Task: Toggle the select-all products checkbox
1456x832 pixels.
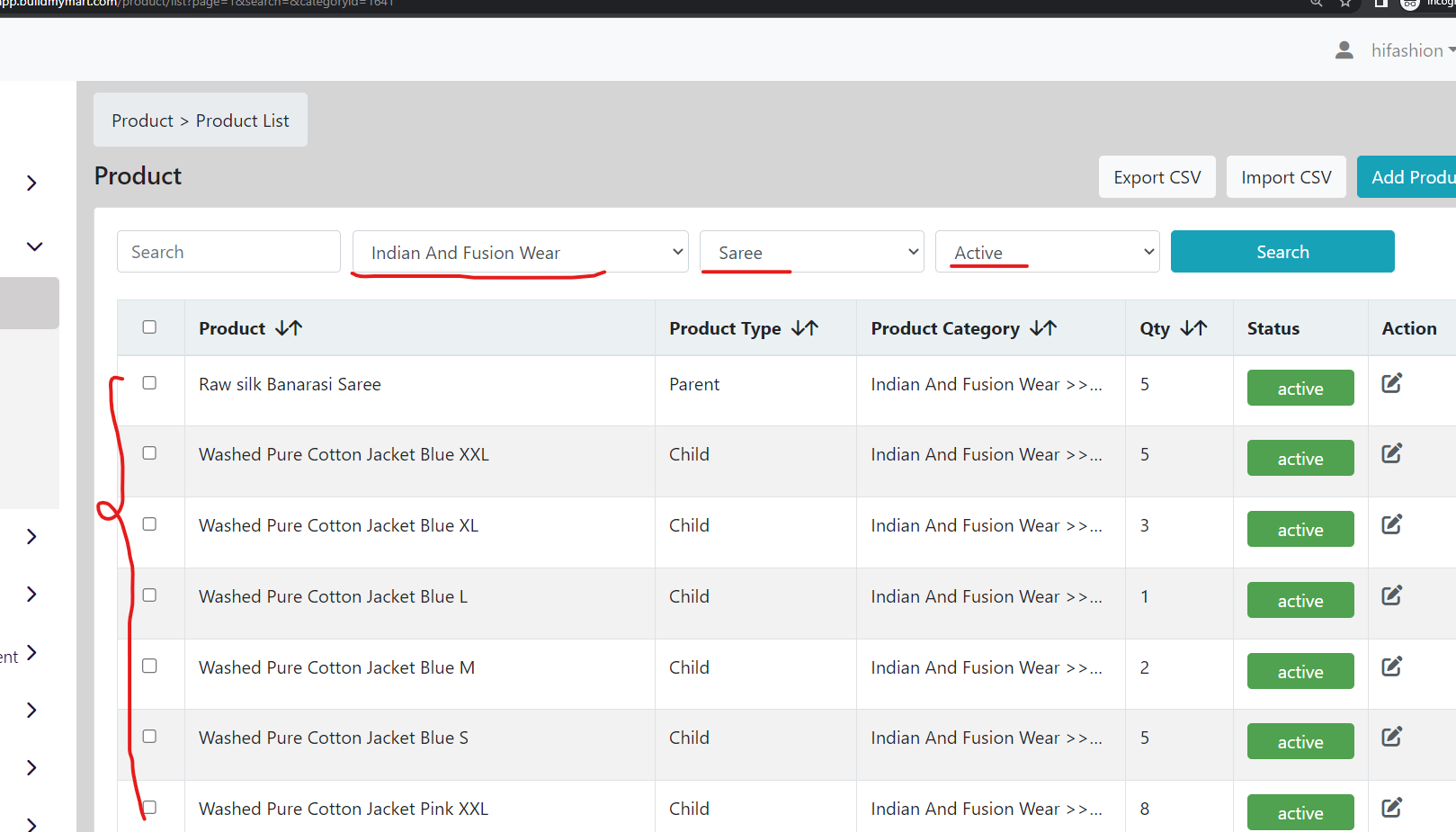Action: click(x=149, y=327)
